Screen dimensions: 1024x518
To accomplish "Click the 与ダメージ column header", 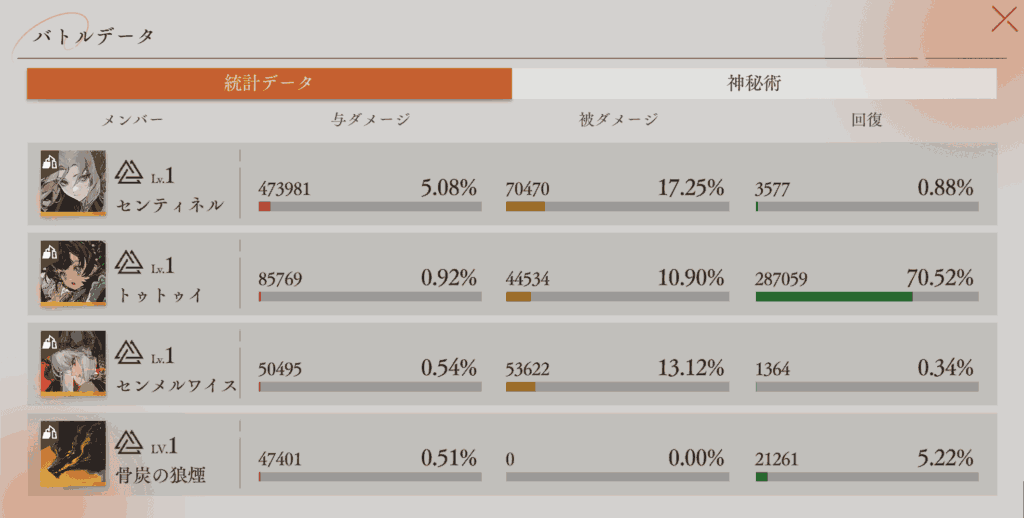I will pos(370,120).
